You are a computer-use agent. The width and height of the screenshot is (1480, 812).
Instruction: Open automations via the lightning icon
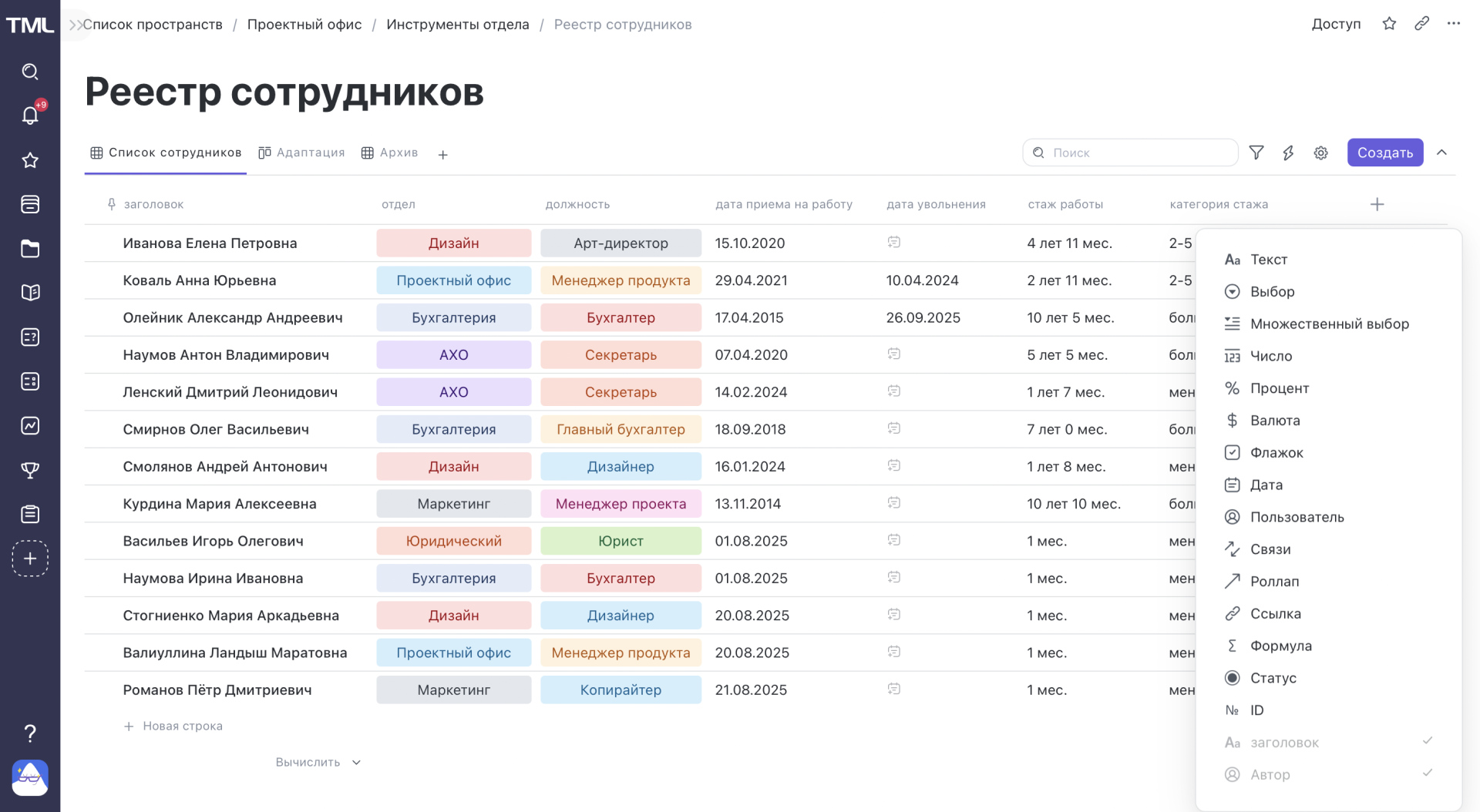1289,153
